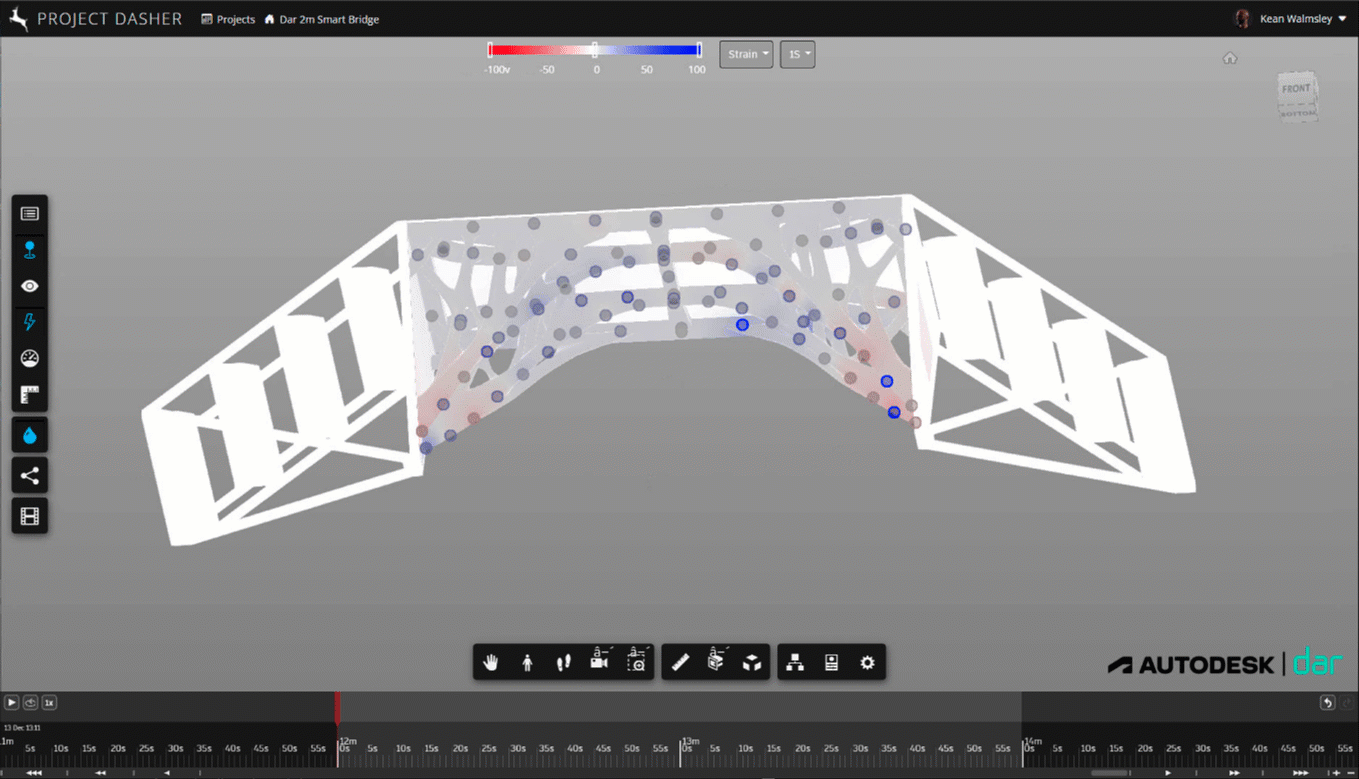Open viewer settings gear icon
The image size is (1359, 779).
[x=867, y=662]
